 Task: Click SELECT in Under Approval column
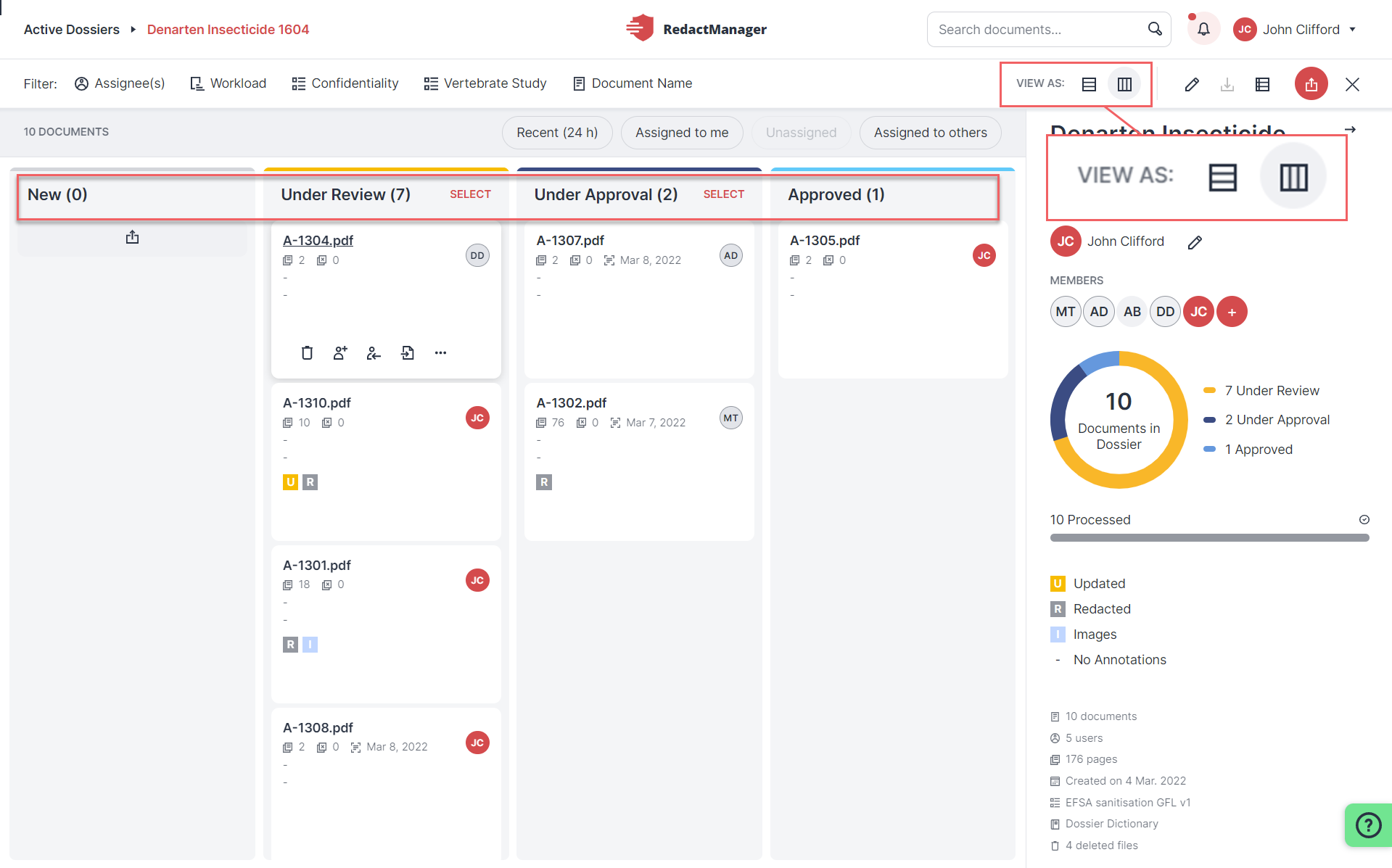coord(724,194)
